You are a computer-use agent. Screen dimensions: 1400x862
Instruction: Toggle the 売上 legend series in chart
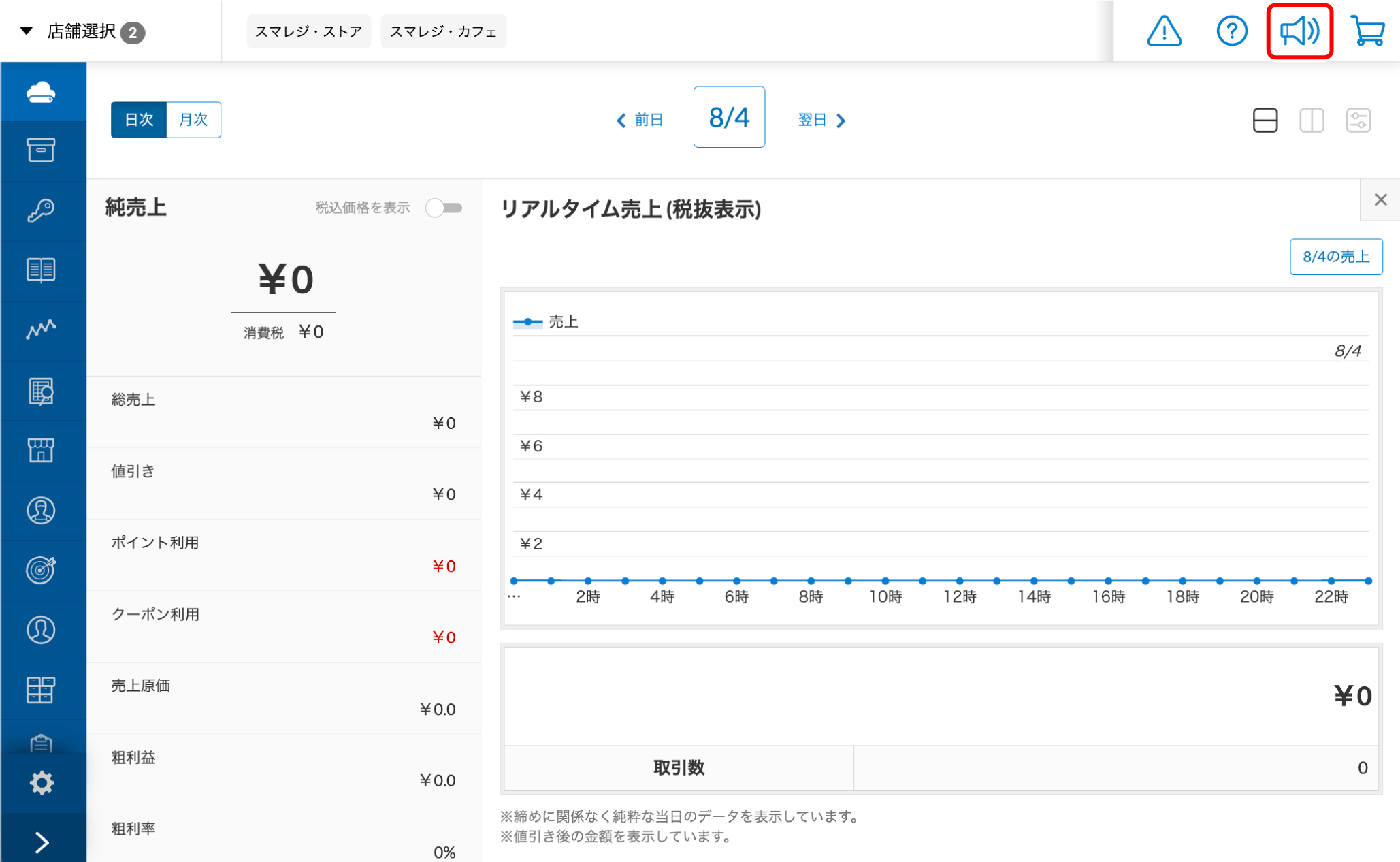[546, 321]
